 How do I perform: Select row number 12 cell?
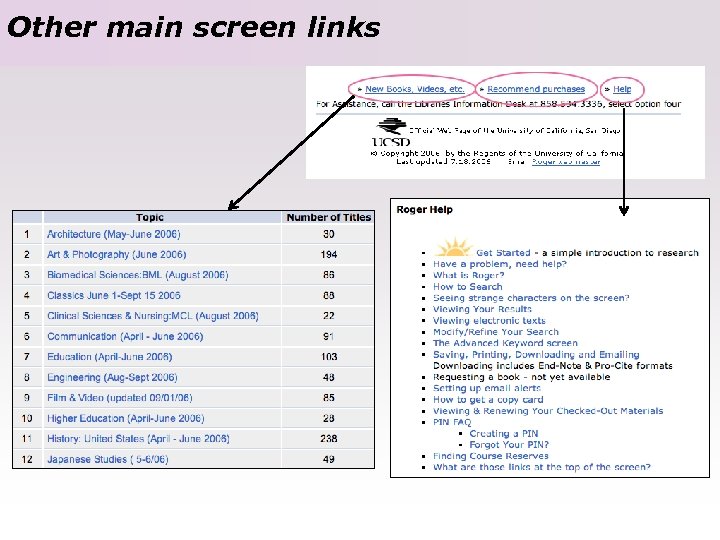point(27,459)
